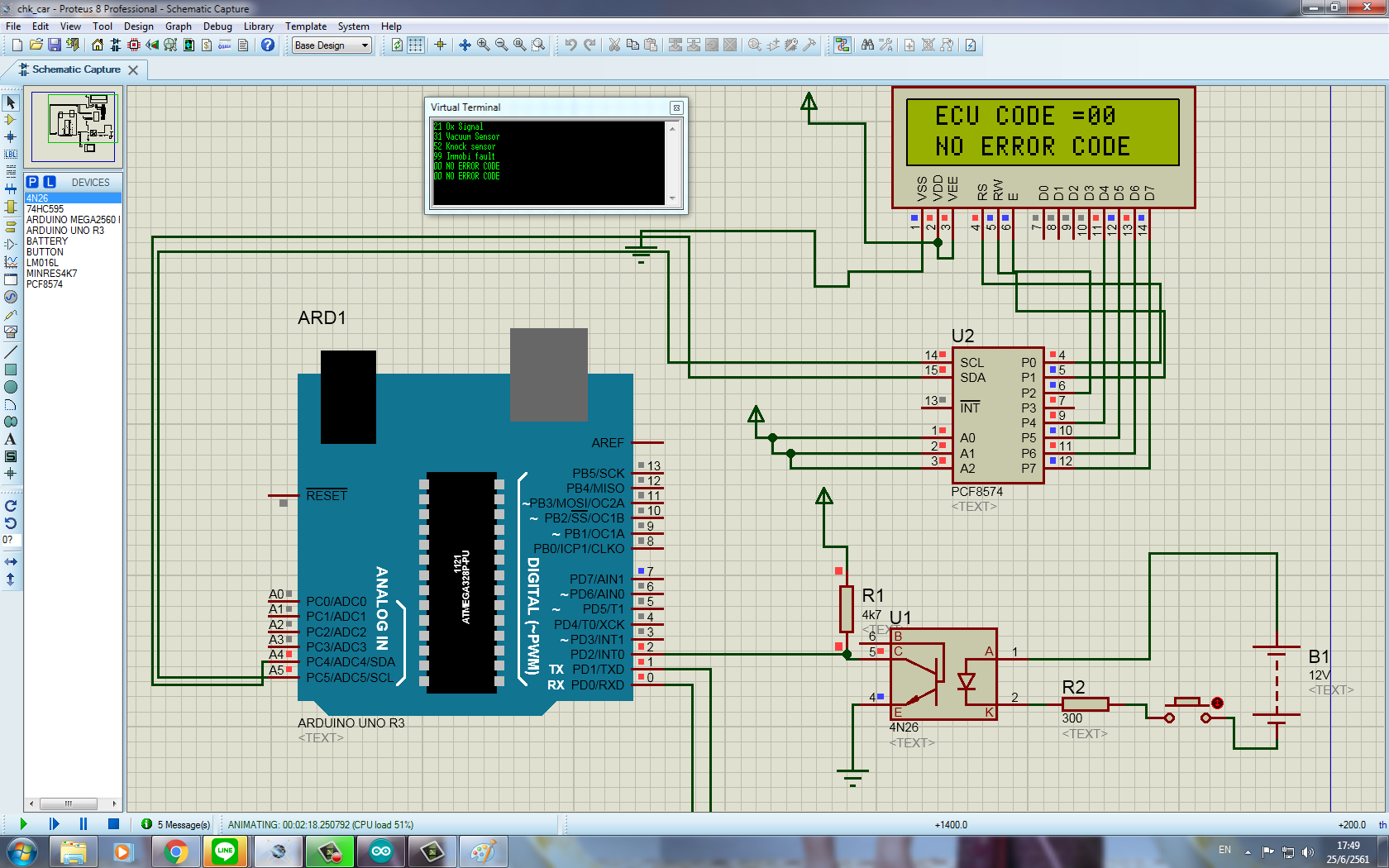Select the Component mode tool

[11, 120]
